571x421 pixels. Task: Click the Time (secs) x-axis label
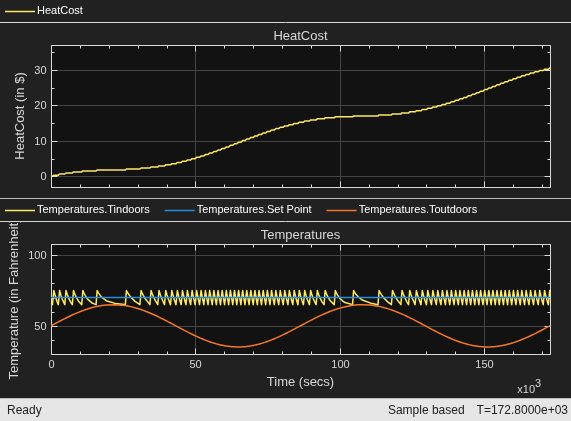pos(300,382)
